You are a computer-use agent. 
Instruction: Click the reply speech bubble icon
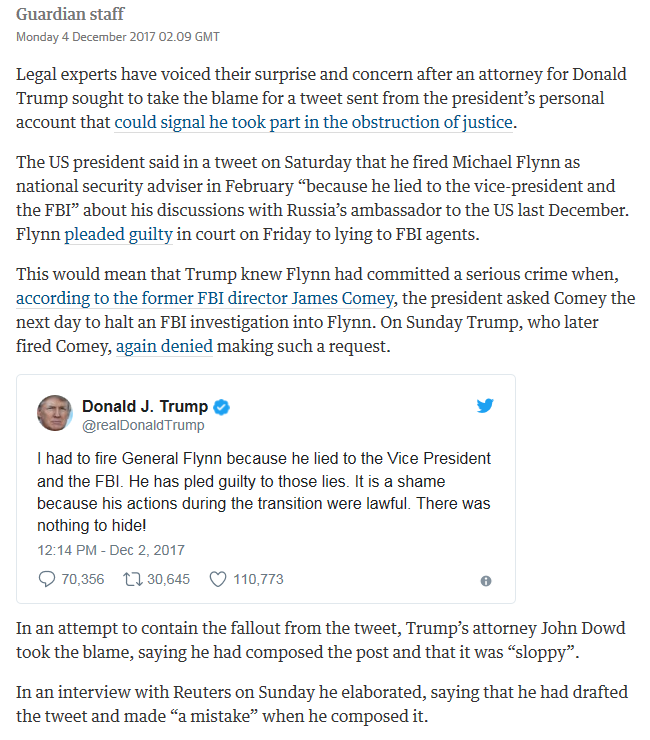(46, 579)
